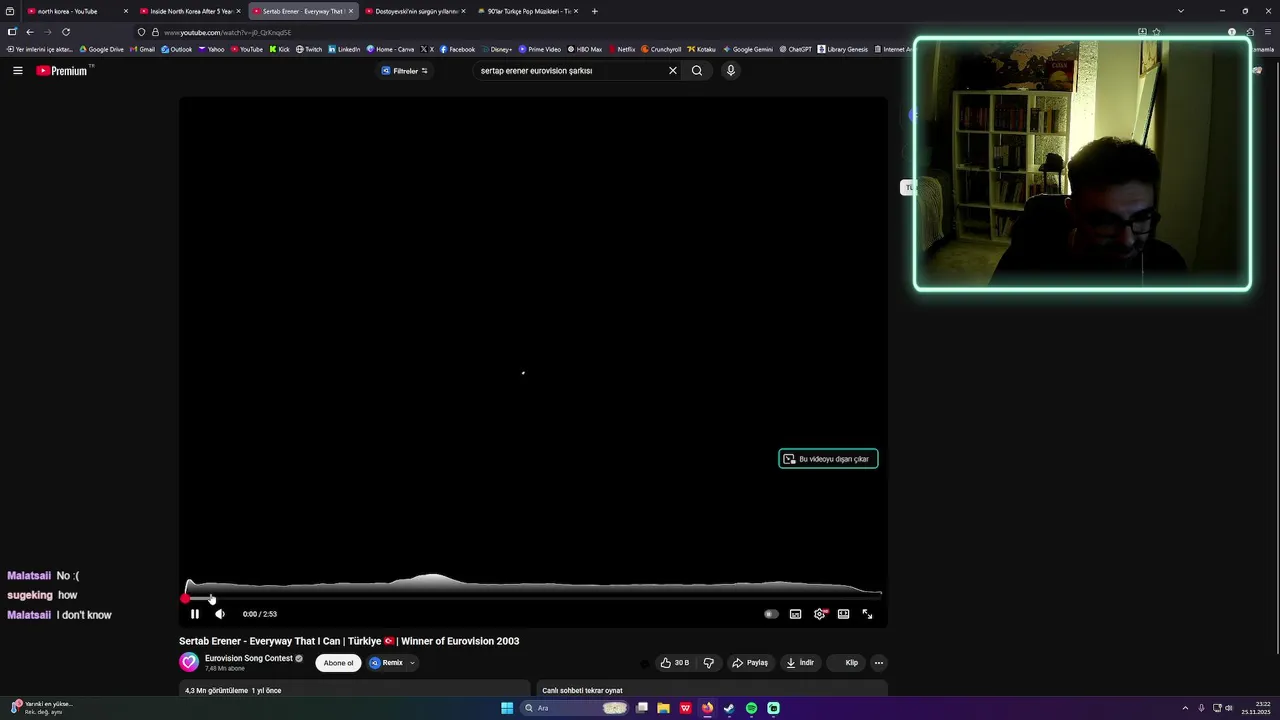Viewport: 1280px width, 720px height.
Task: Open the Google Drive bookmark
Action: tap(102, 49)
